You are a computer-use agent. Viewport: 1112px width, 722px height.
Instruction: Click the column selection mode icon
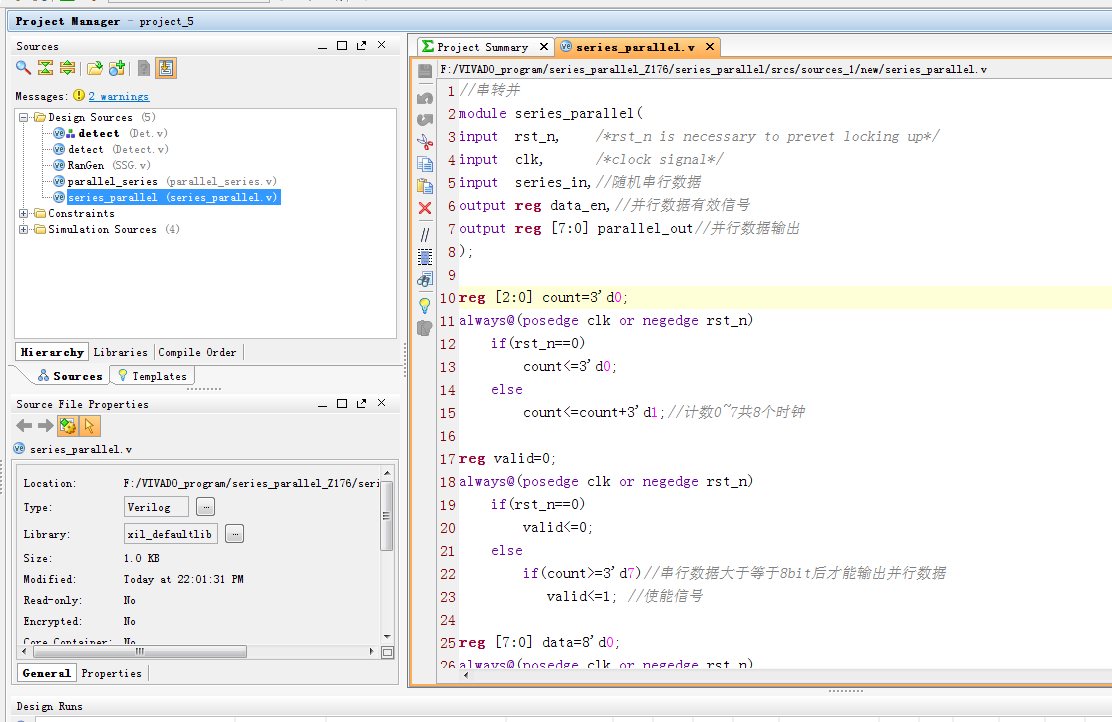coord(425,257)
